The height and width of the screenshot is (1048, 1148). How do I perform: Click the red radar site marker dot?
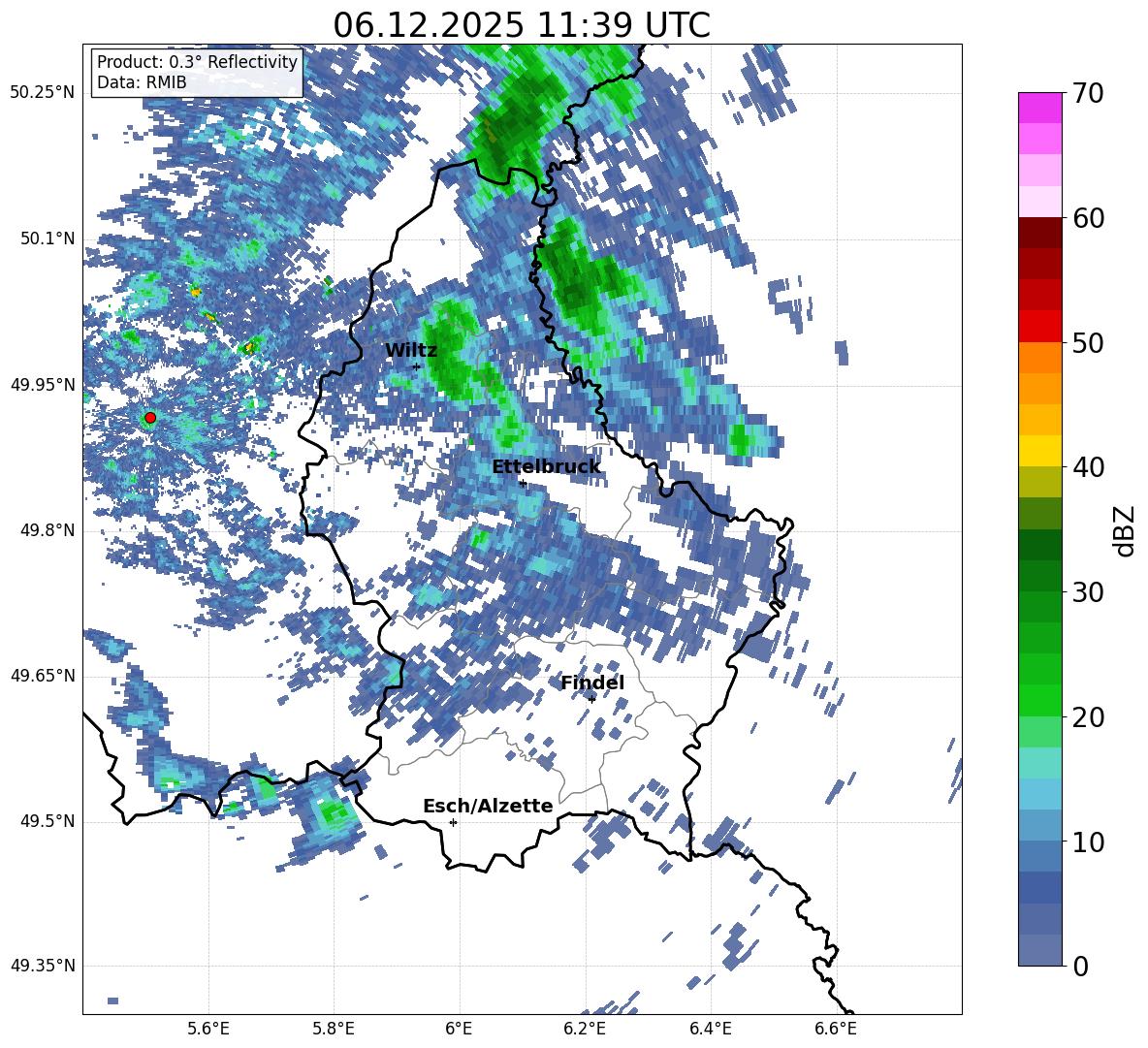point(150,418)
